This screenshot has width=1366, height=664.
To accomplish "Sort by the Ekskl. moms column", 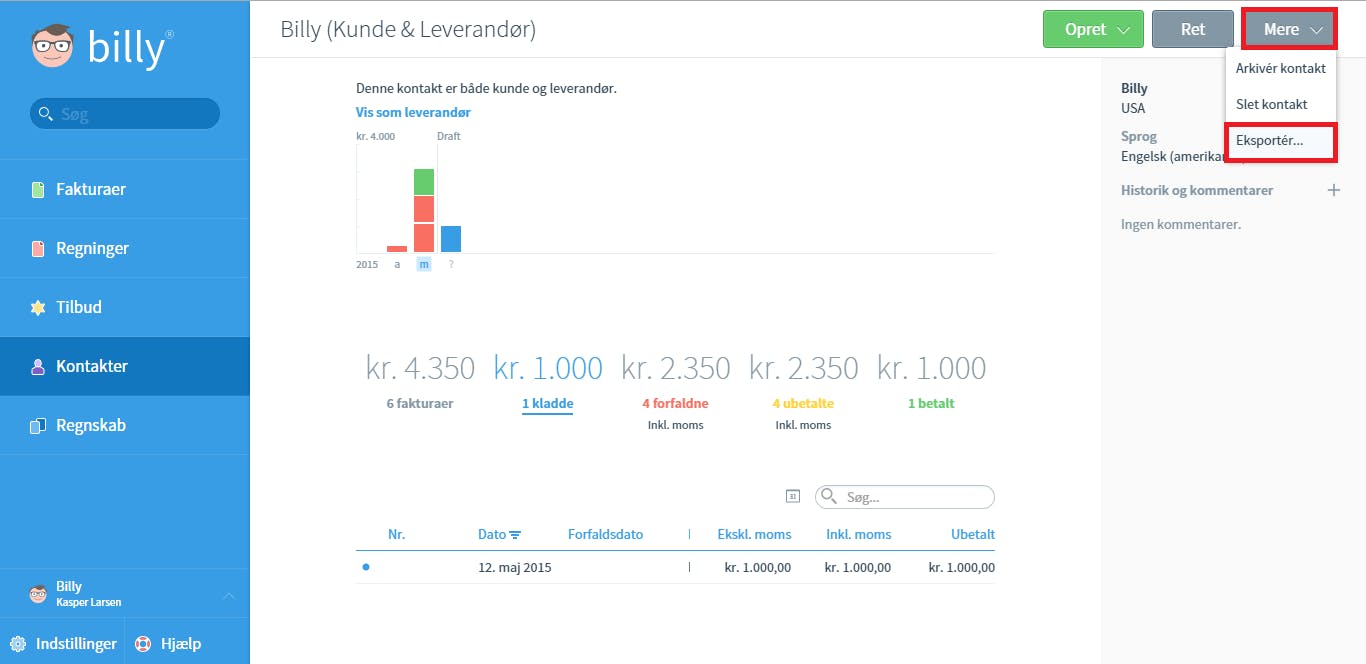I will 754,534.
